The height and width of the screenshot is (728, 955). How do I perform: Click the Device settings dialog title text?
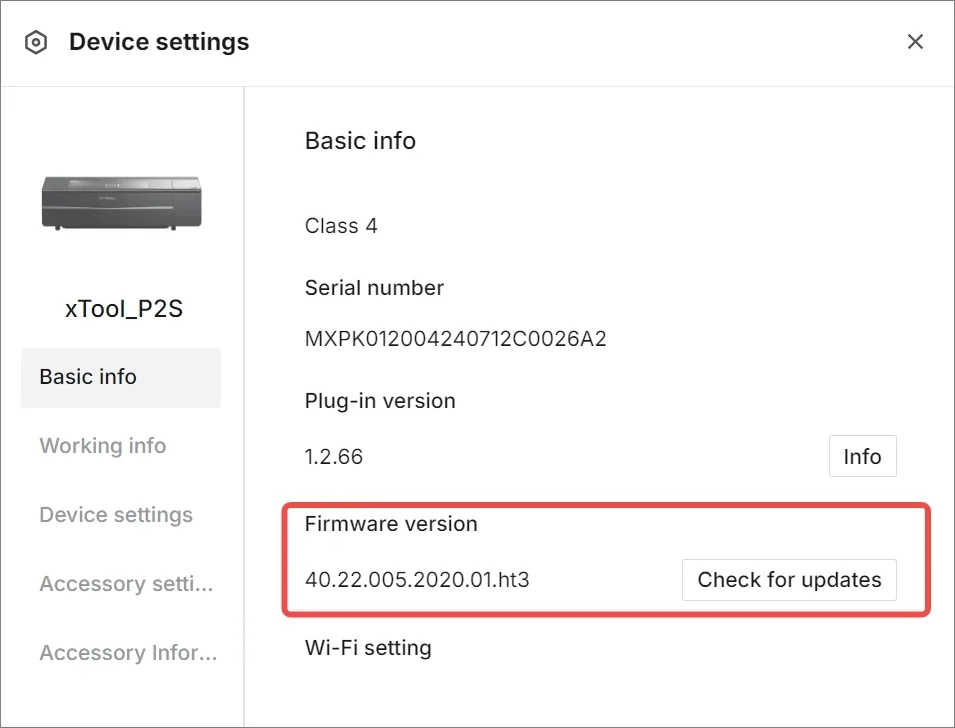pyautogui.click(x=159, y=42)
